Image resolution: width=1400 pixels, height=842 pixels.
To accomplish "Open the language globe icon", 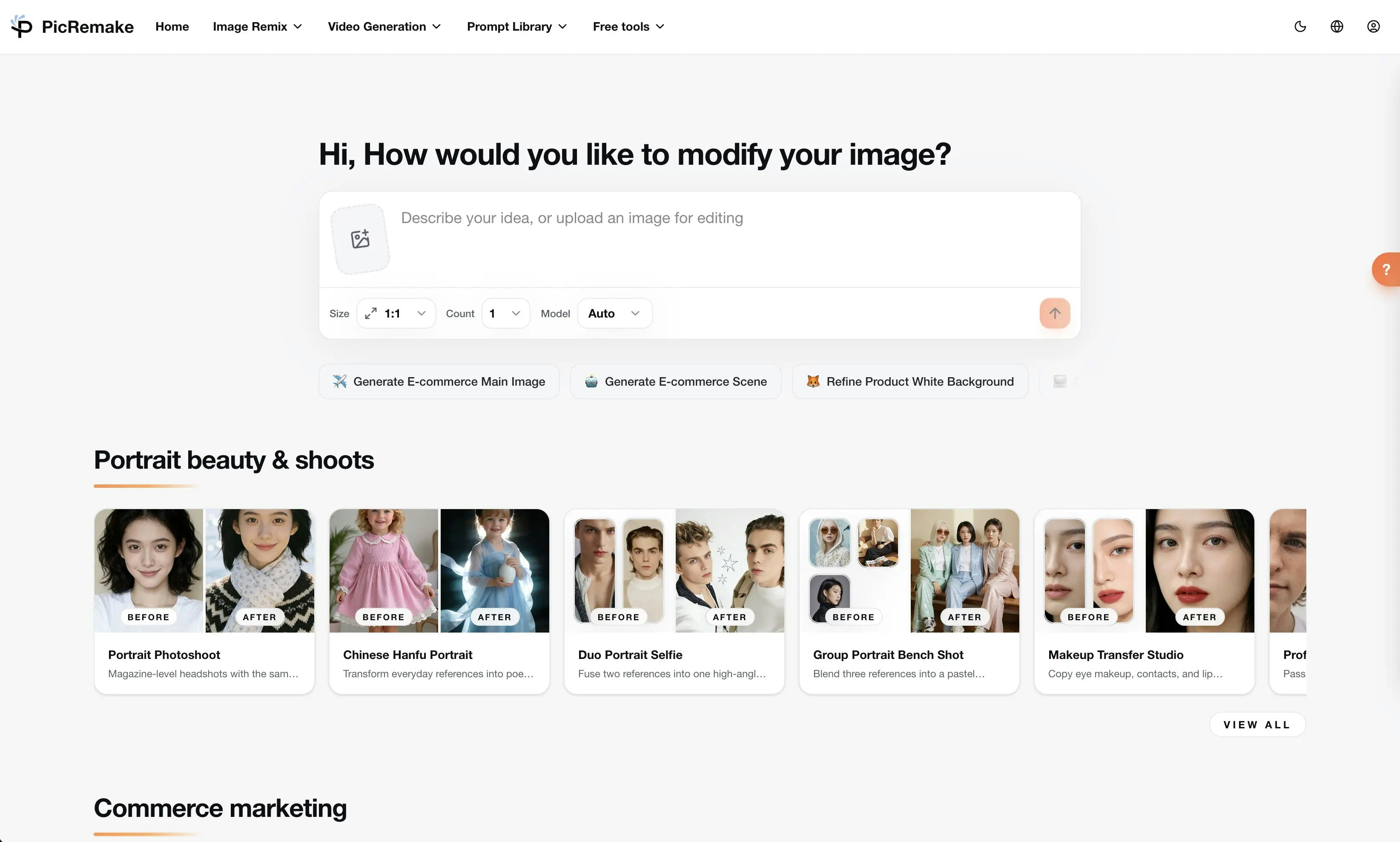I will (1337, 26).
